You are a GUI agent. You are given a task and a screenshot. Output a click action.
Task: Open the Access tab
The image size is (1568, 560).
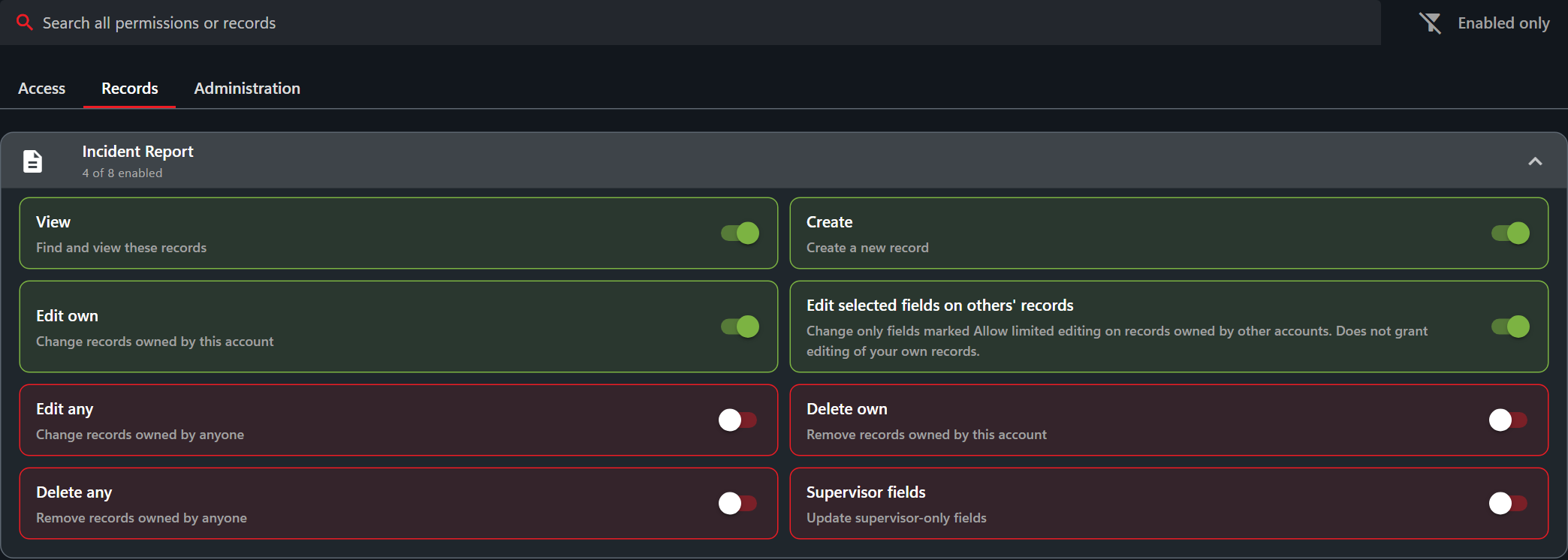coord(42,89)
